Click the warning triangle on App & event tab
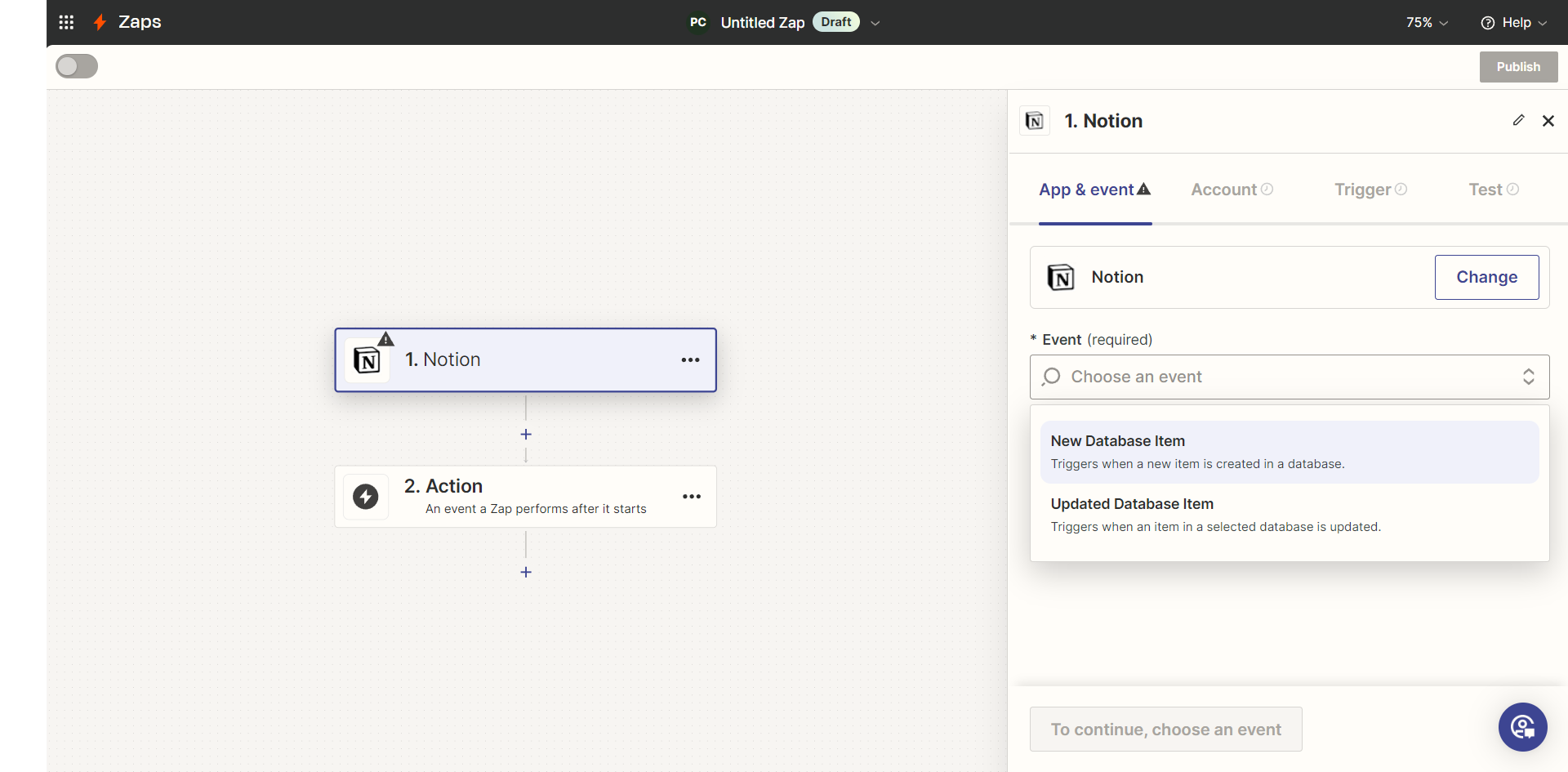 (x=1143, y=189)
